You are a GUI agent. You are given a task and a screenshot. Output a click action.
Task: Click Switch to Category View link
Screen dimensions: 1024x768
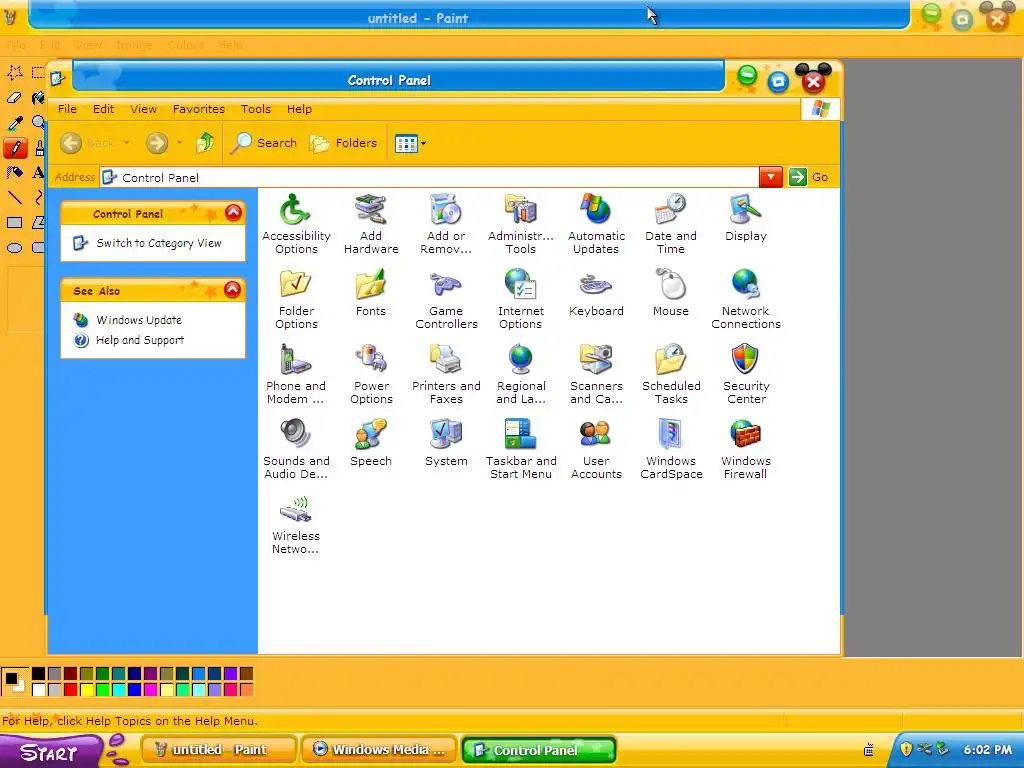click(x=159, y=243)
